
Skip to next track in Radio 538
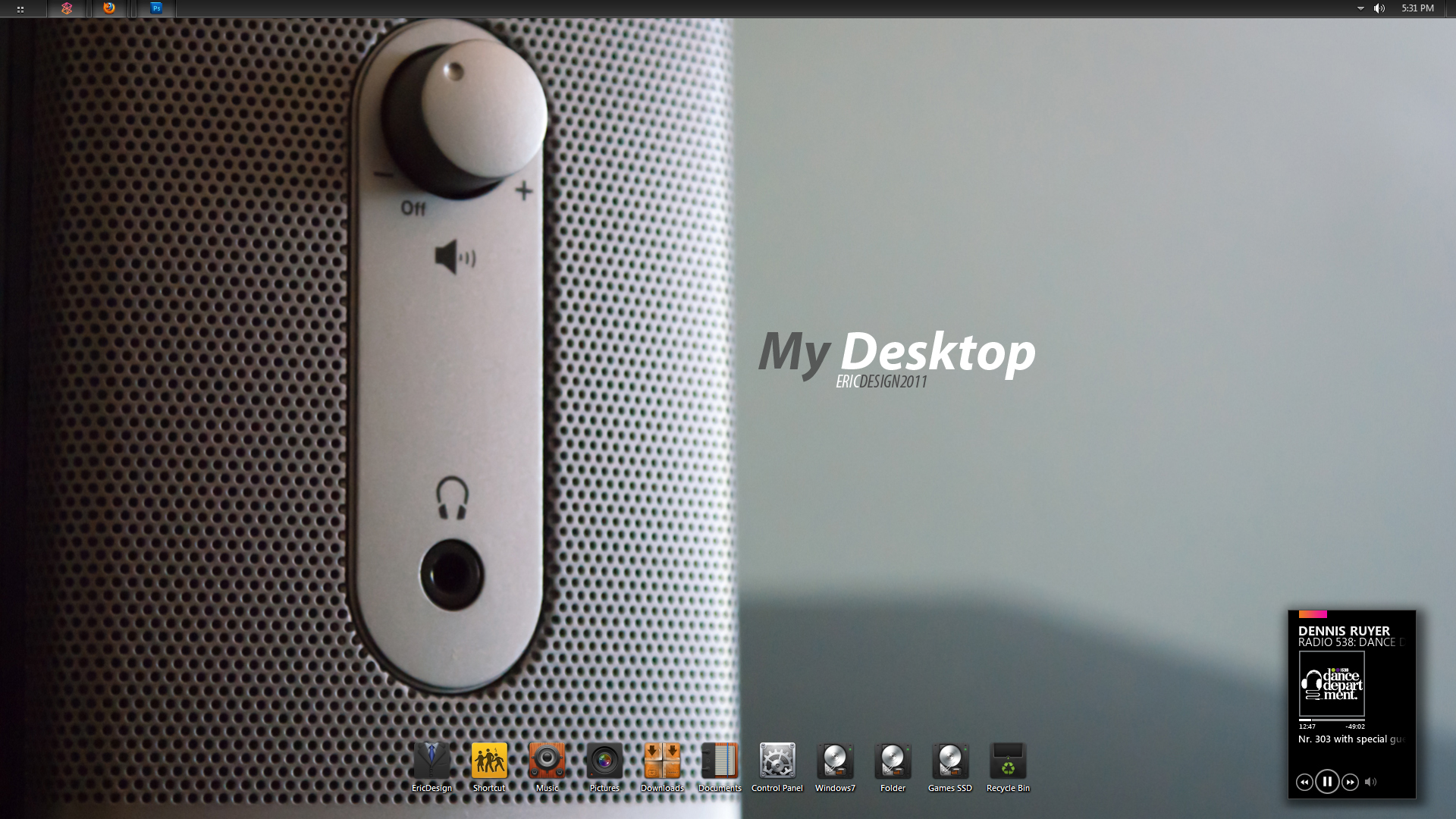(x=1349, y=782)
